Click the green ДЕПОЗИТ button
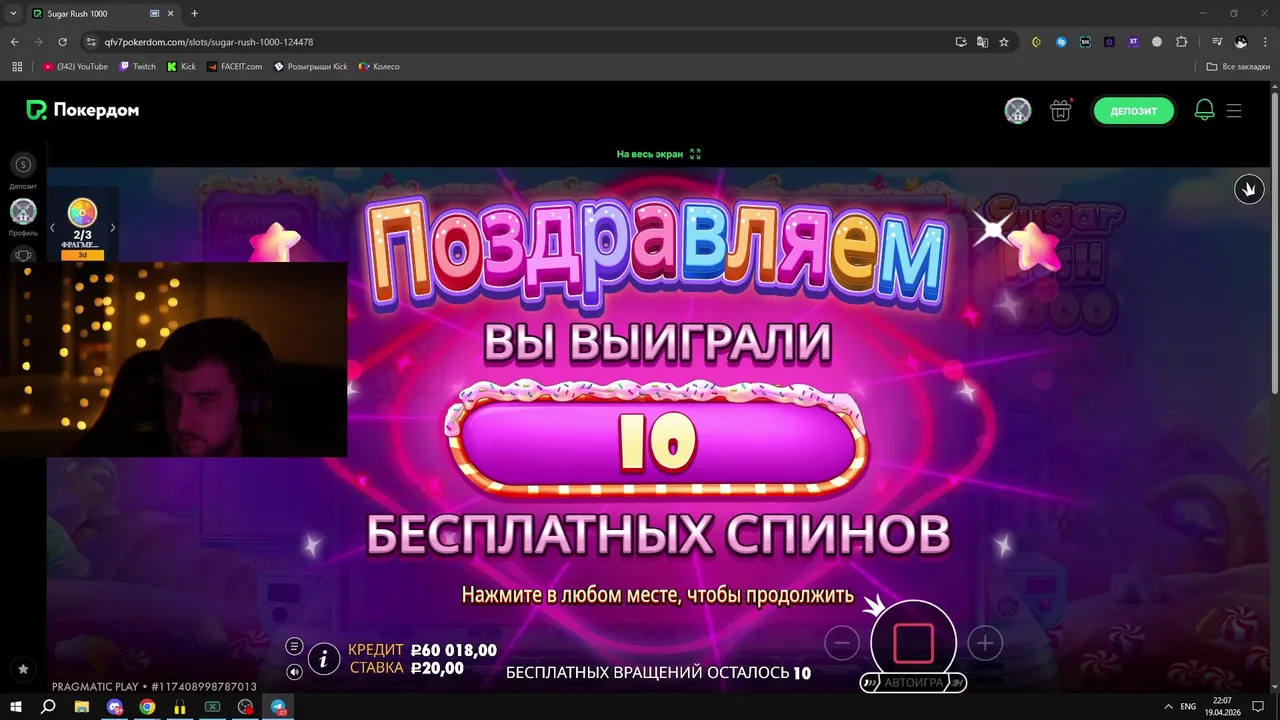The width and height of the screenshot is (1280, 720). pyautogui.click(x=1133, y=111)
